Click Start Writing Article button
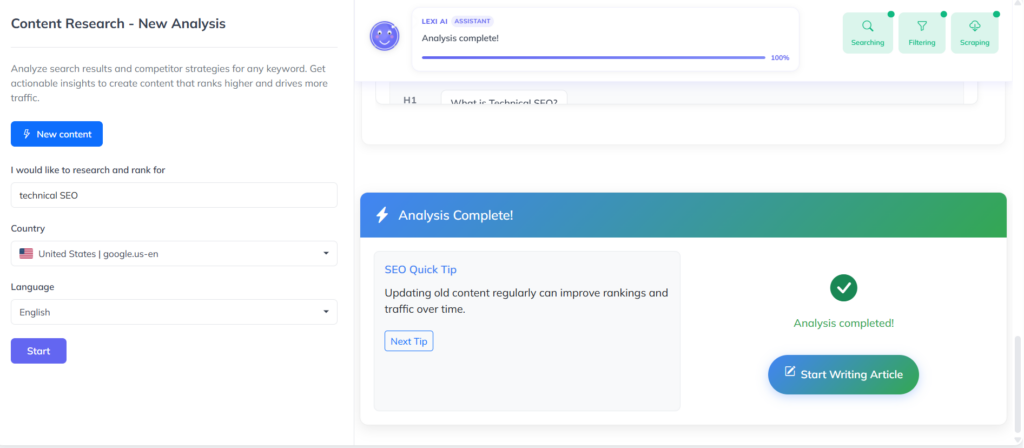The height and width of the screenshot is (448, 1024). click(x=843, y=374)
